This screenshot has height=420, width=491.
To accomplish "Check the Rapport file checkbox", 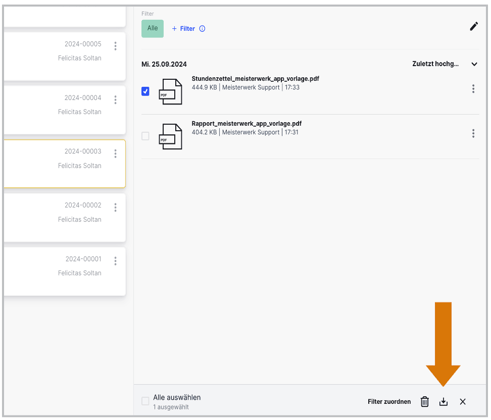I will (x=145, y=136).
